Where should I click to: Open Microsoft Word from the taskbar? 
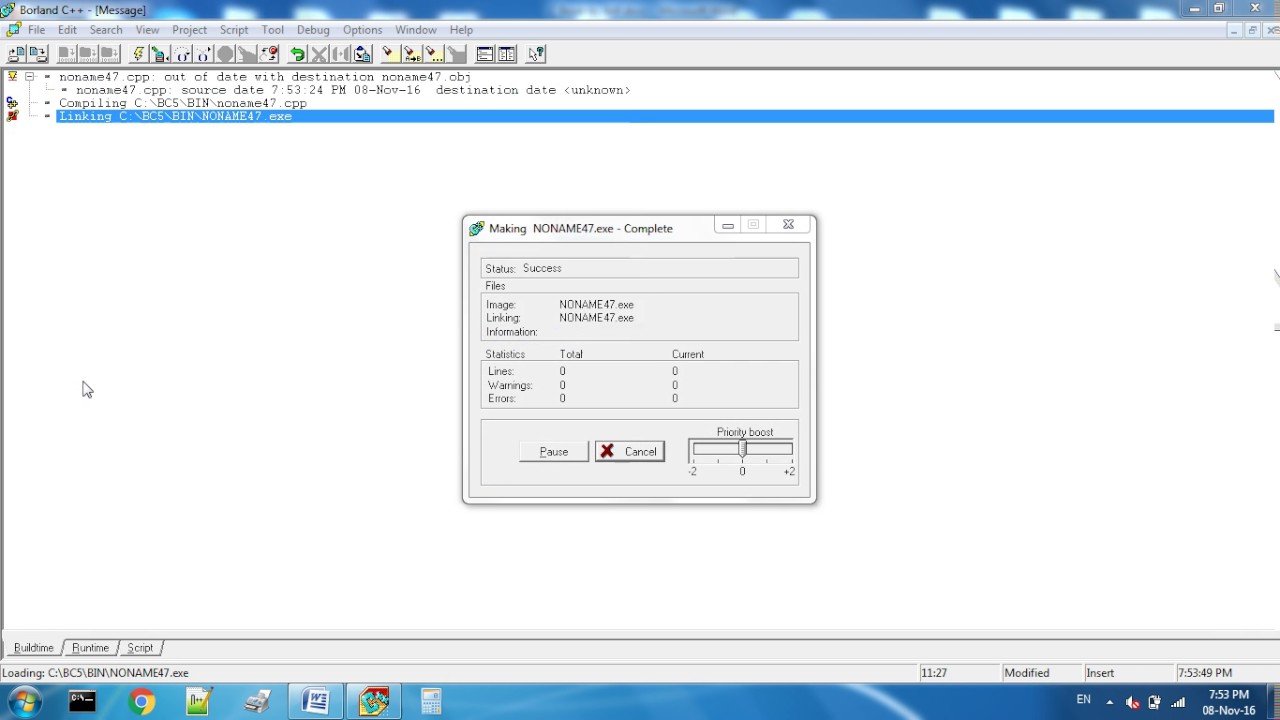pyautogui.click(x=316, y=702)
